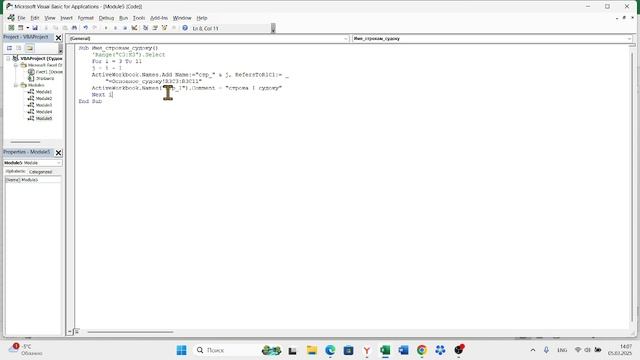Open the Properties Window toolbar icon
Image resolution: width=640 pixels, height=360 pixels.
[x=155, y=28]
